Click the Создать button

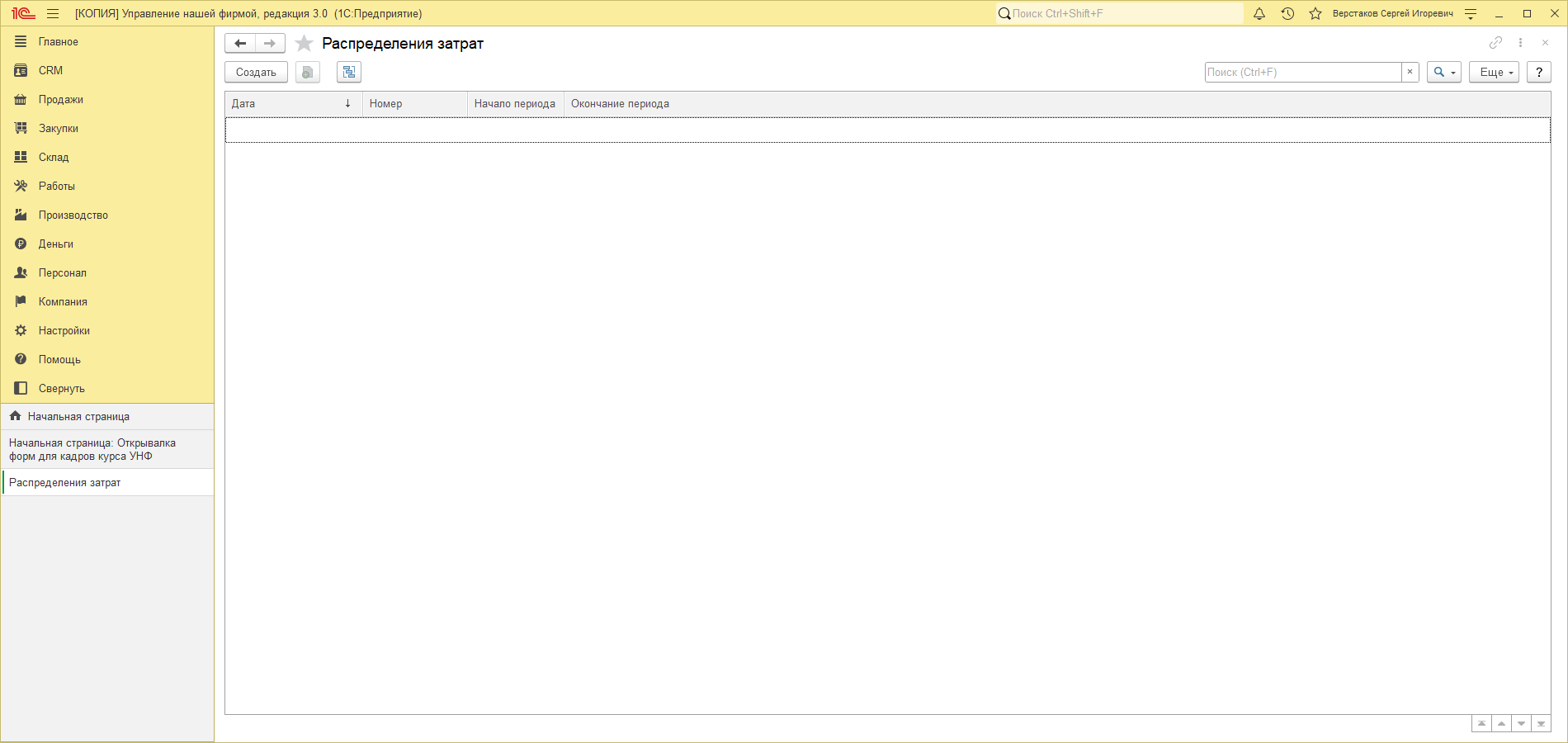pos(256,72)
